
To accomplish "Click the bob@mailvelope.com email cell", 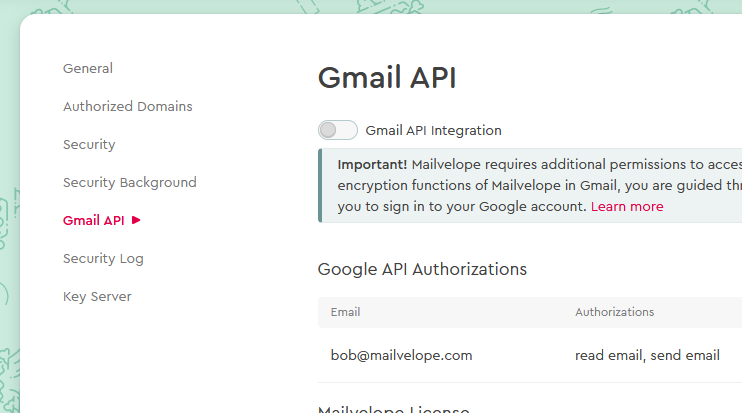I will (x=401, y=355).
